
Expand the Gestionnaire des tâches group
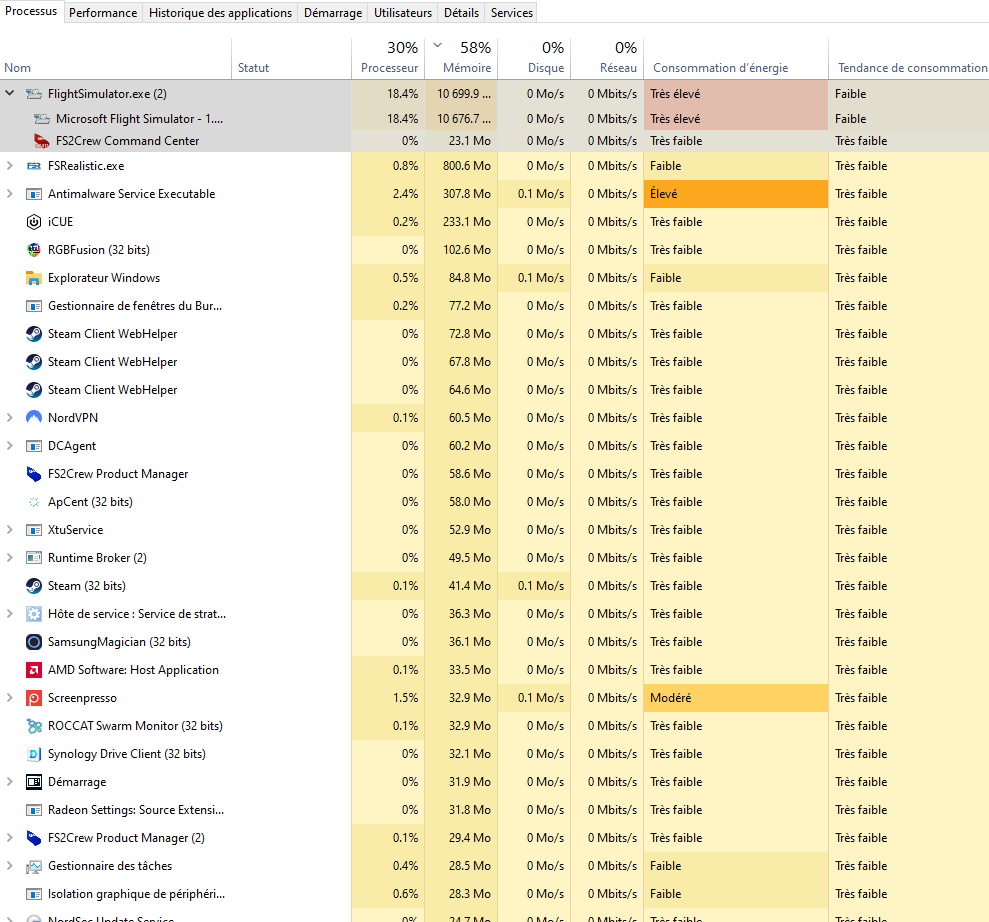(9, 866)
